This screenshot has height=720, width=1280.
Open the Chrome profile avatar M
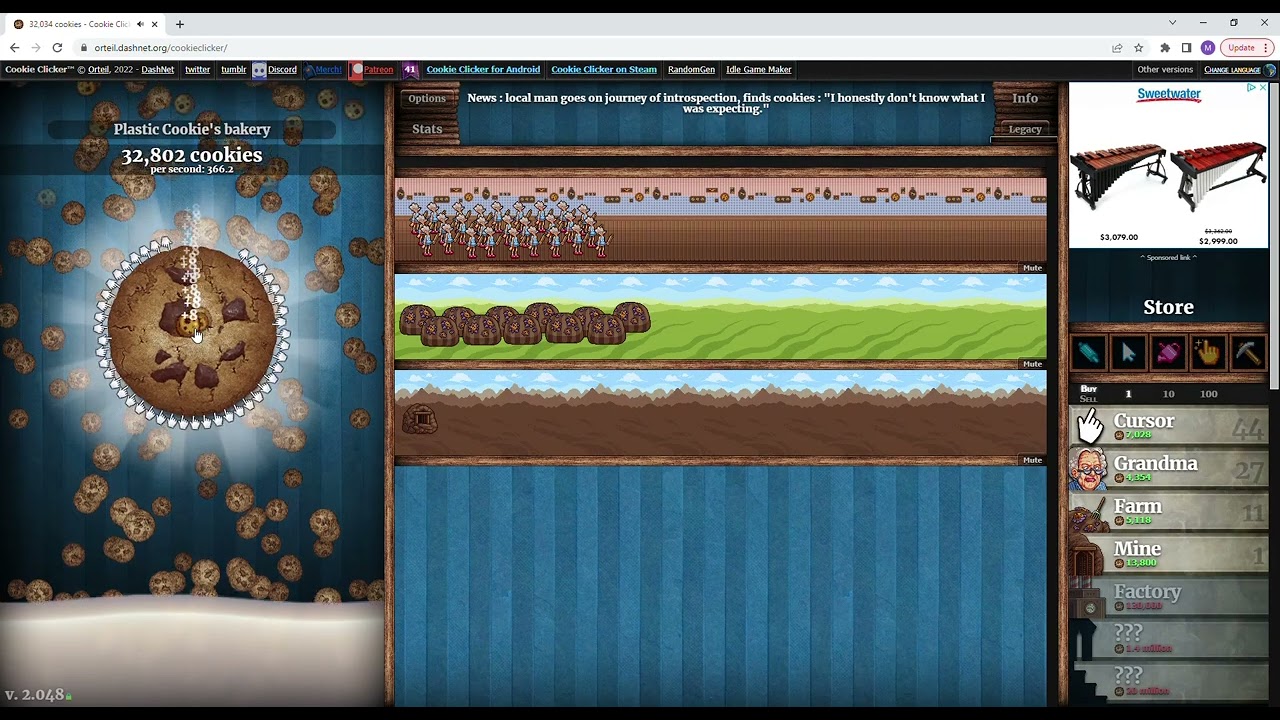(x=1207, y=47)
